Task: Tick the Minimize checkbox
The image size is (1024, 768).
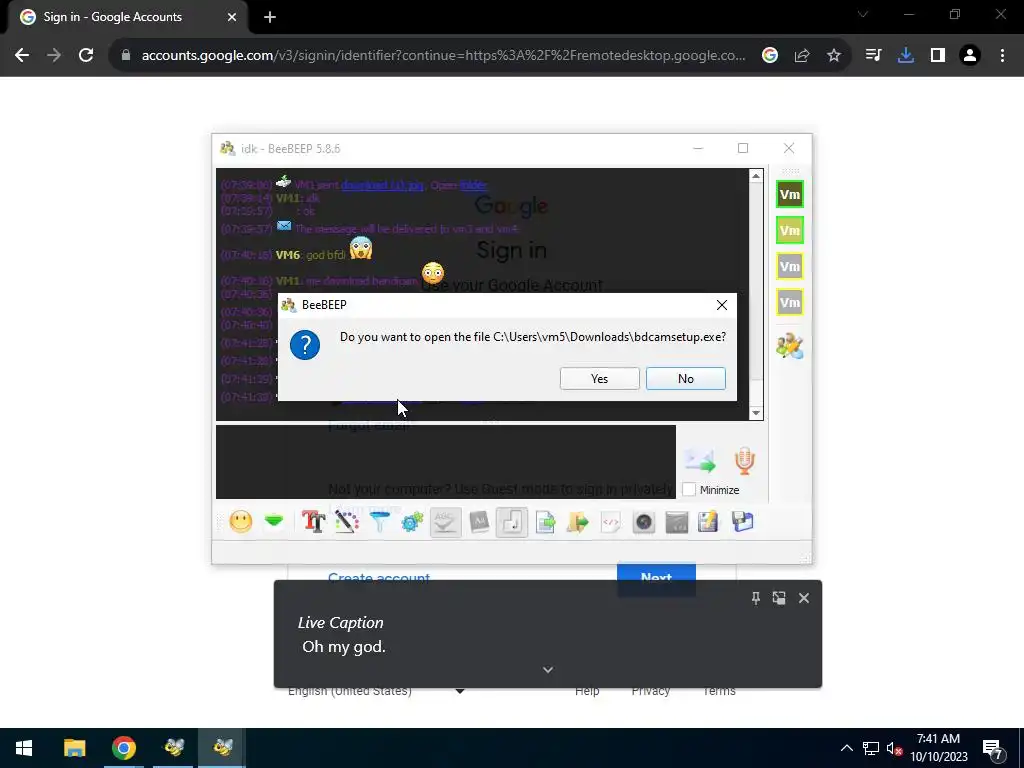Action: click(689, 490)
